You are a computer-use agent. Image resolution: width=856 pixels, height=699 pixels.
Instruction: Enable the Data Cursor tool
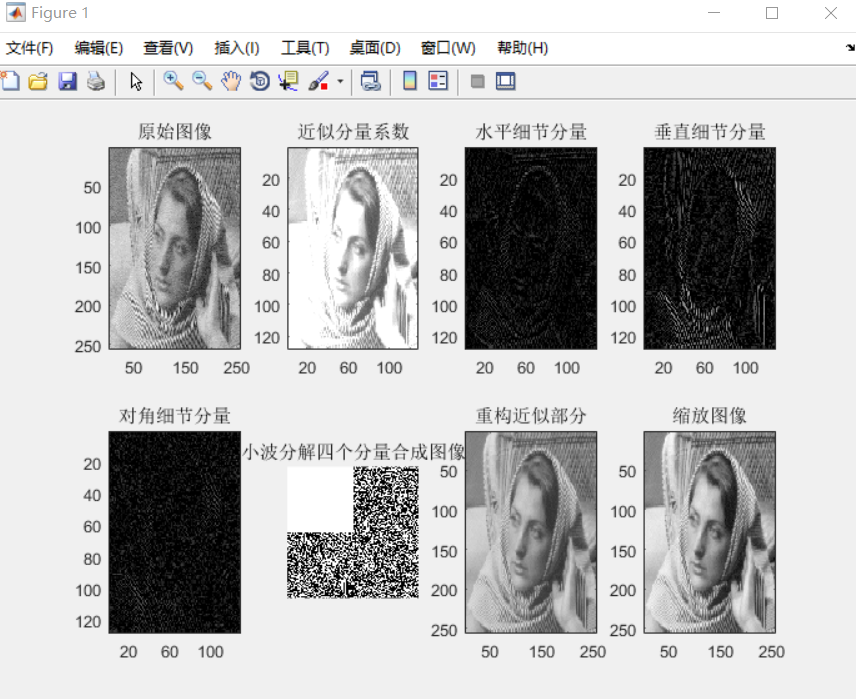click(287, 82)
